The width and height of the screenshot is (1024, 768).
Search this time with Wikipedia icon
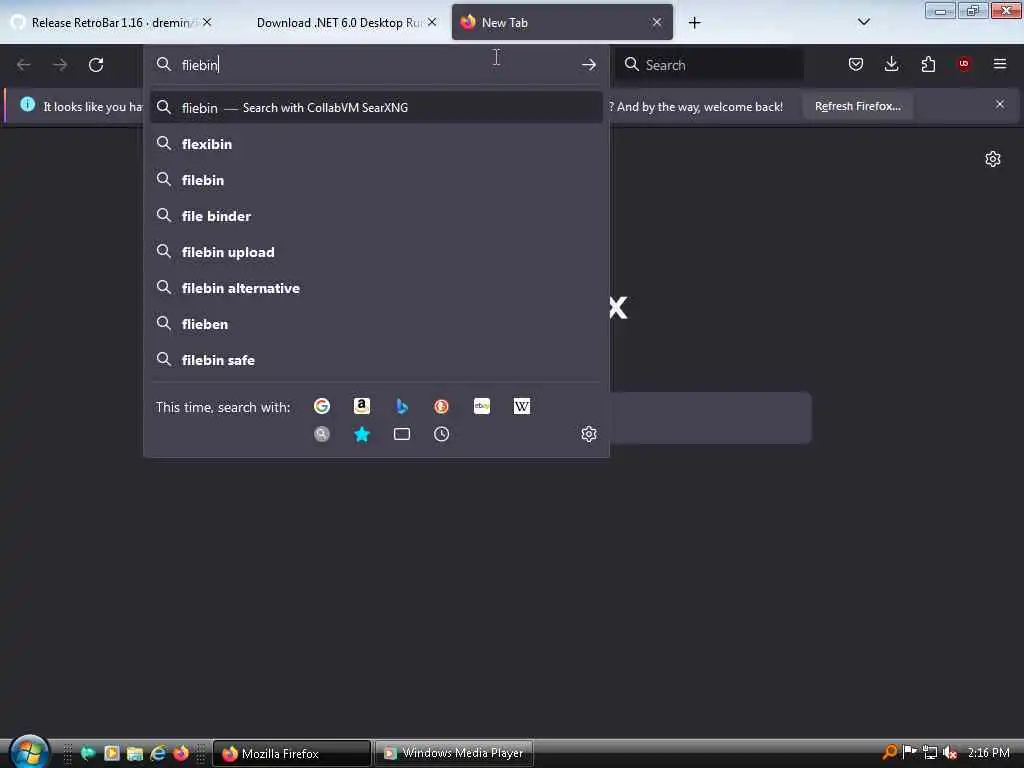(522, 406)
